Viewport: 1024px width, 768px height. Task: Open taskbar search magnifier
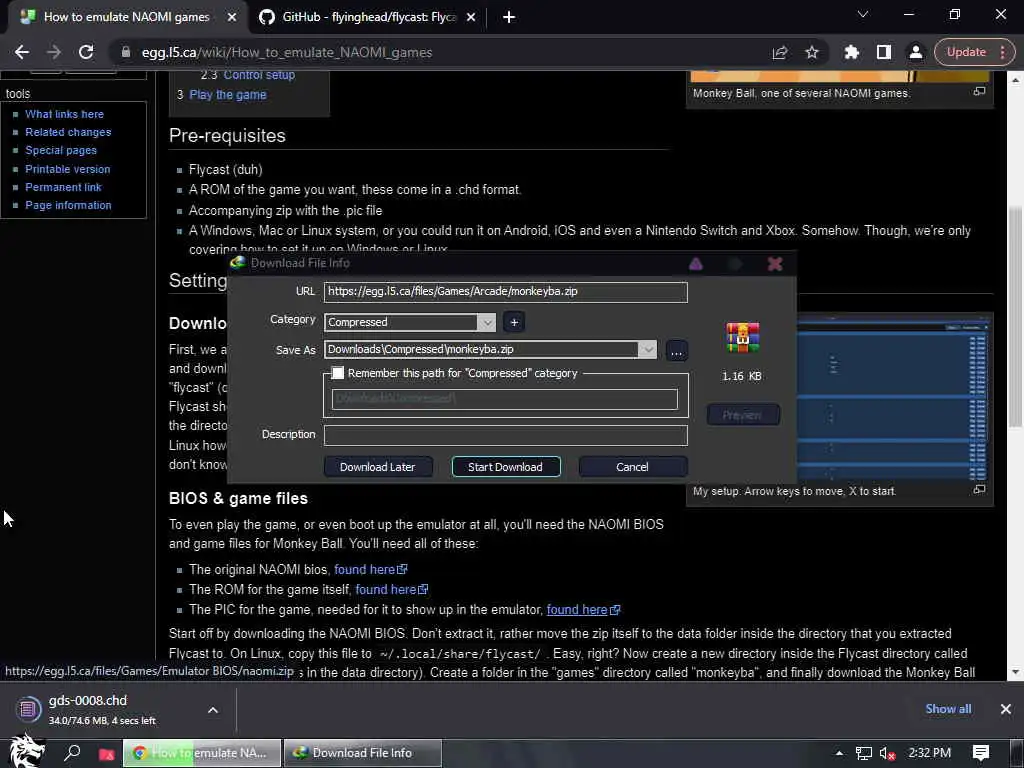(72, 753)
